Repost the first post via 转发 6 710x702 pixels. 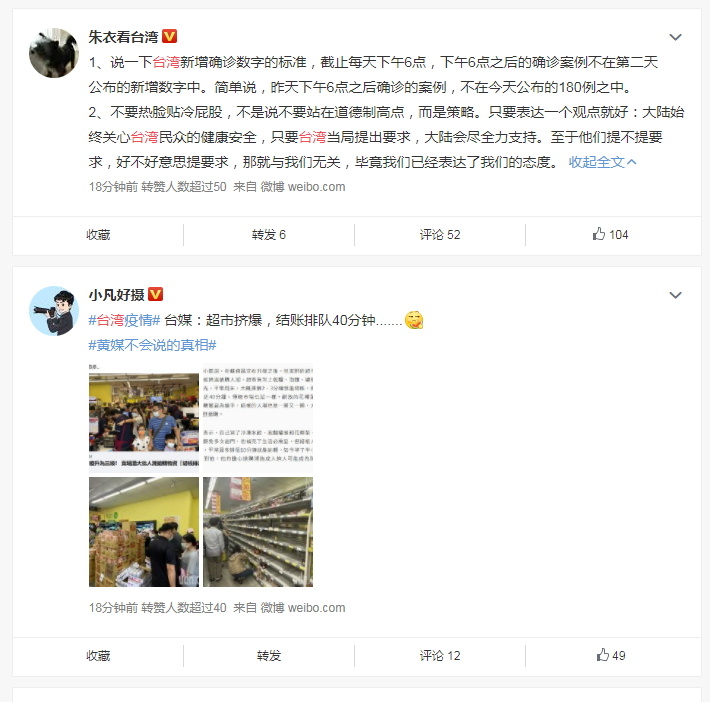269,235
